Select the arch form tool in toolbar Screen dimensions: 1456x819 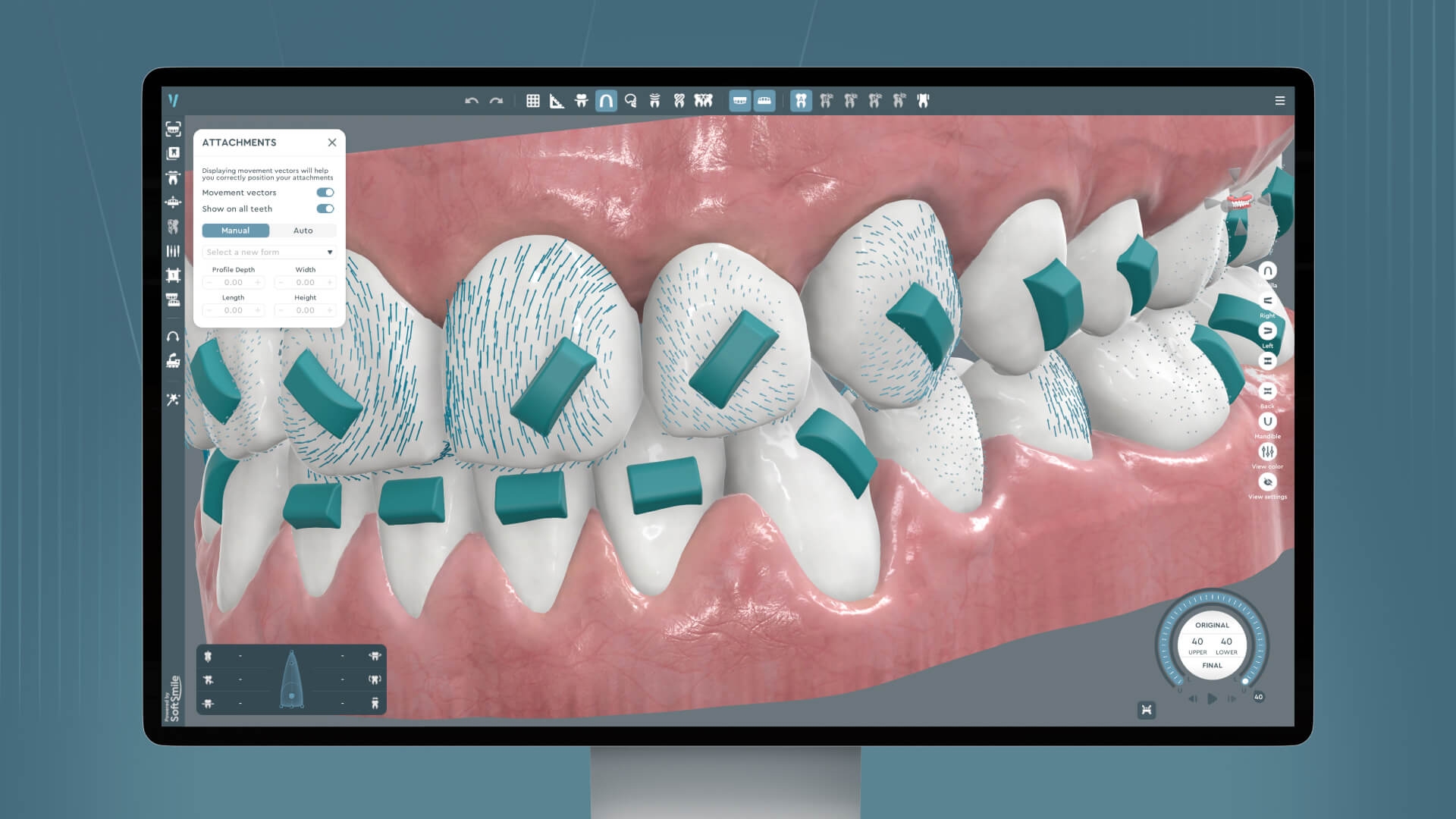coord(606,101)
